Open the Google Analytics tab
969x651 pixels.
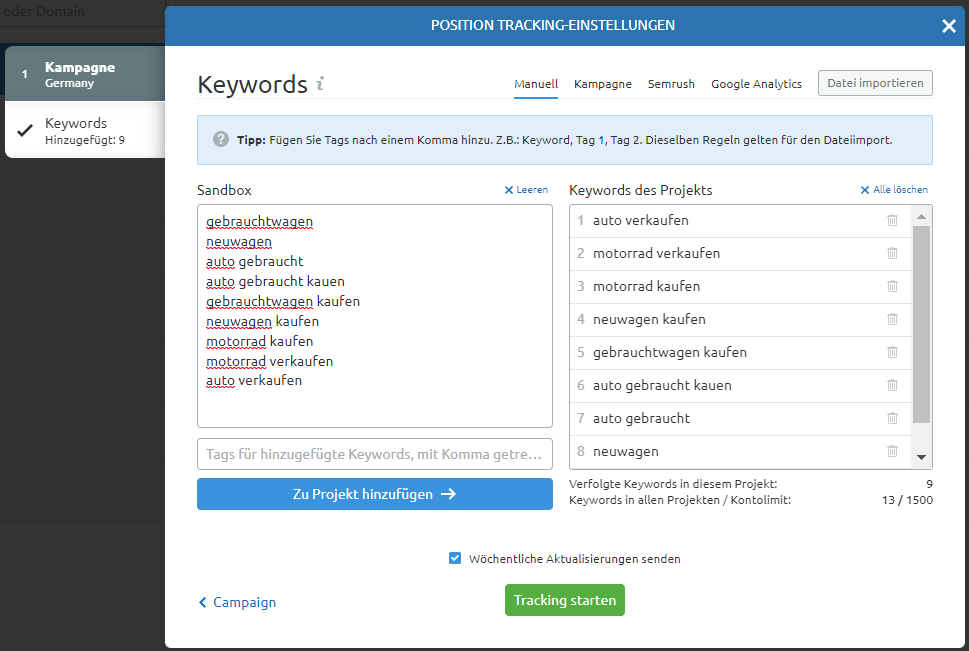pos(756,84)
